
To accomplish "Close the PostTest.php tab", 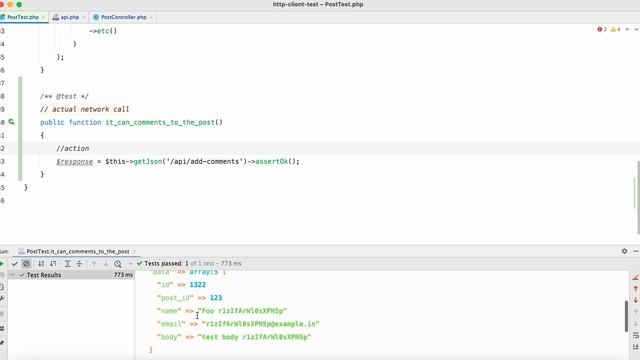I will click(x=43, y=17).
